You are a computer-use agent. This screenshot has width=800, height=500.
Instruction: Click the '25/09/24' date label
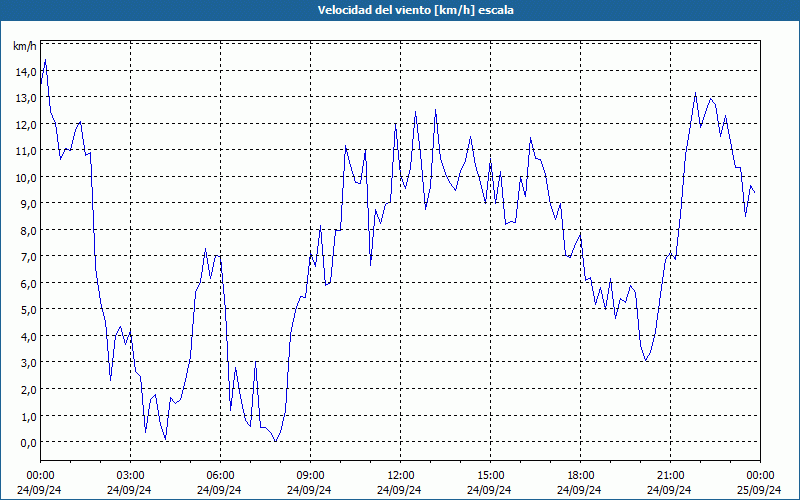pyautogui.click(x=760, y=490)
